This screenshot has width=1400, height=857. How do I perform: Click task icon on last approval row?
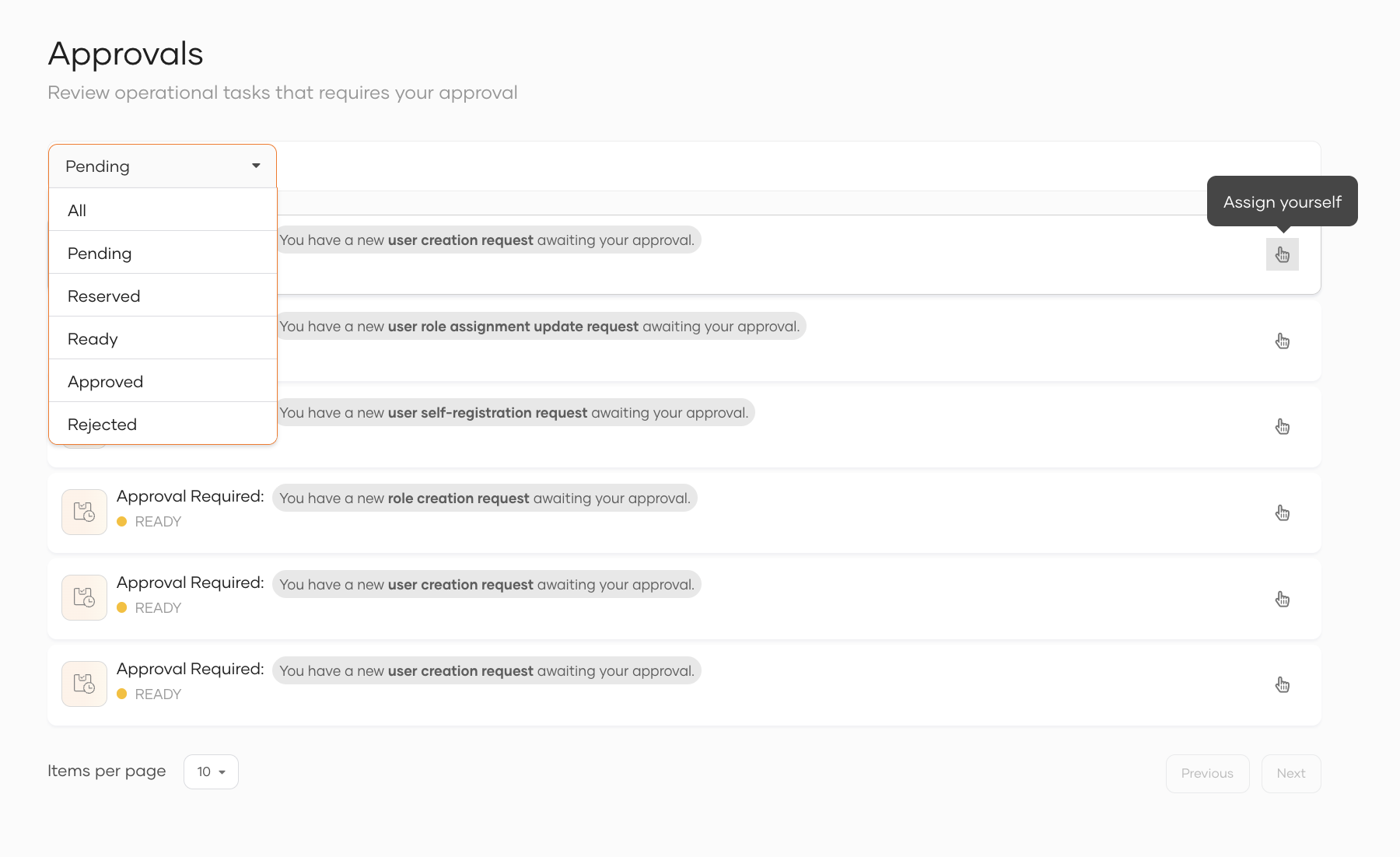pyautogui.click(x=84, y=684)
